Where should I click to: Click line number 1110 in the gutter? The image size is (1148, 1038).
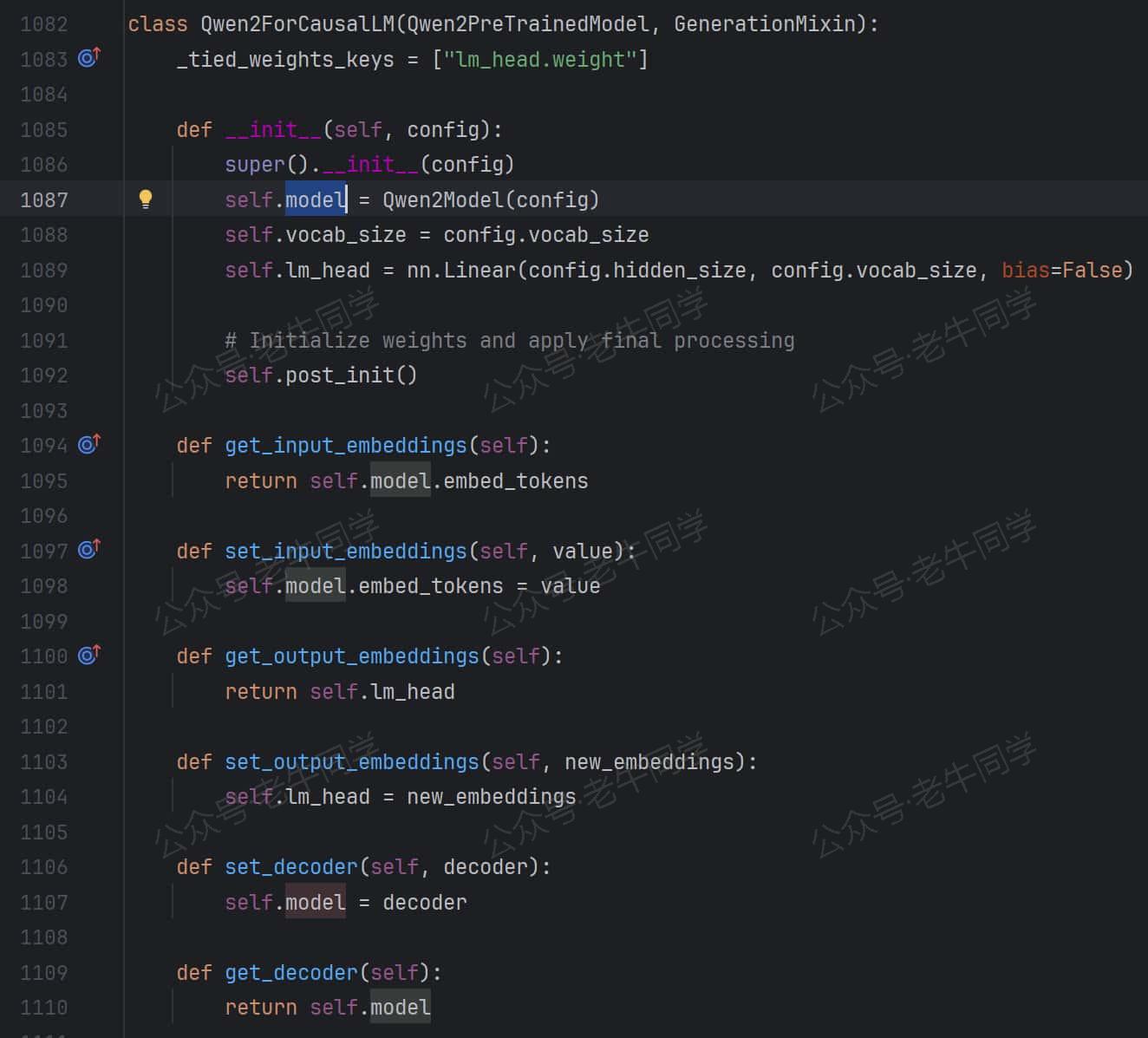tap(43, 1008)
